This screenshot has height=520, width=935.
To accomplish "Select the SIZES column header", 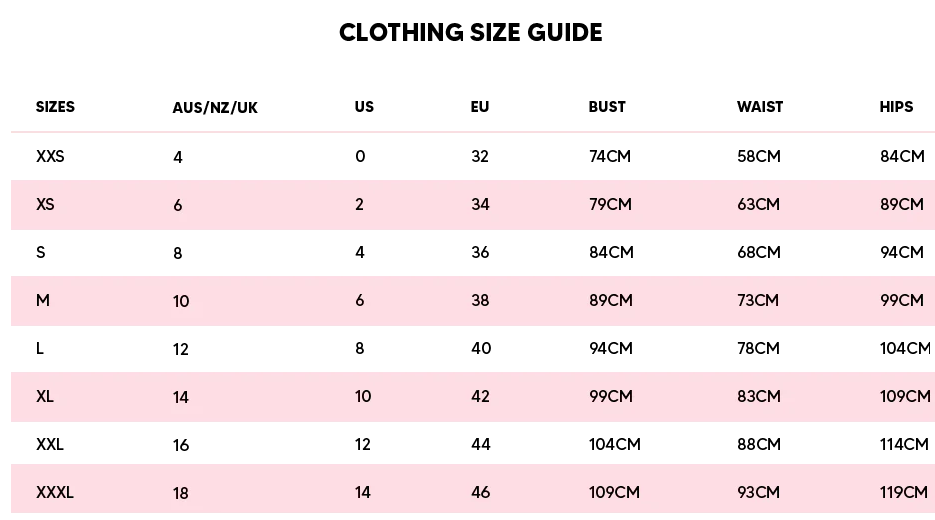I will (55, 107).
